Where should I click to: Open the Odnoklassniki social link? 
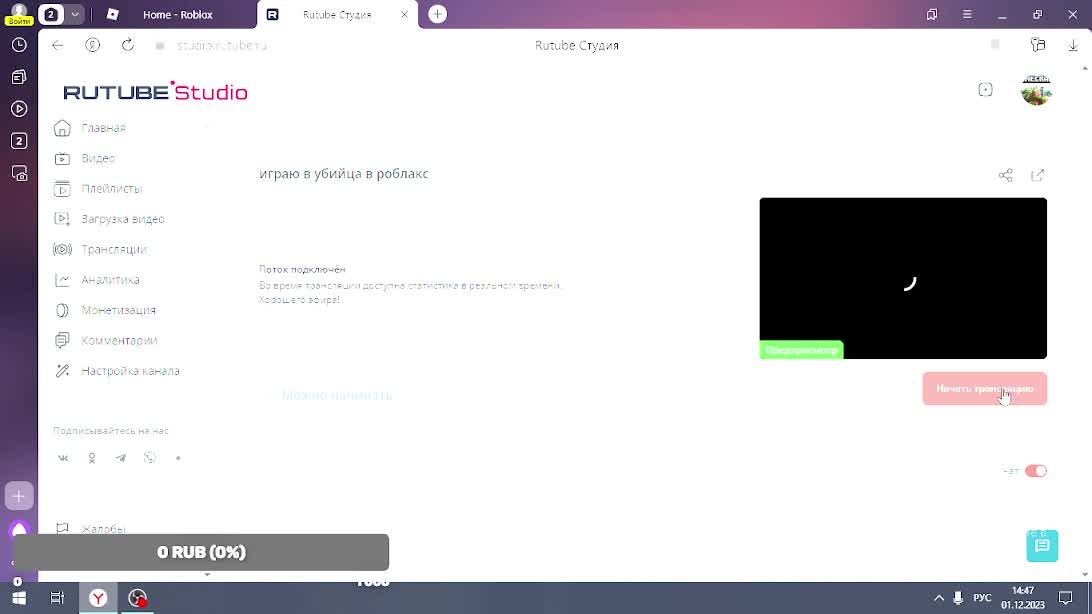(x=92, y=458)
